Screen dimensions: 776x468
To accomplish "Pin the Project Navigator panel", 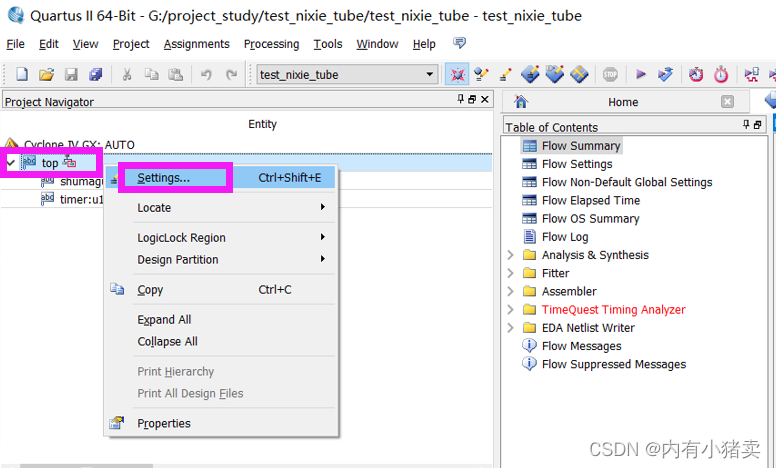I will coord(461,99).
